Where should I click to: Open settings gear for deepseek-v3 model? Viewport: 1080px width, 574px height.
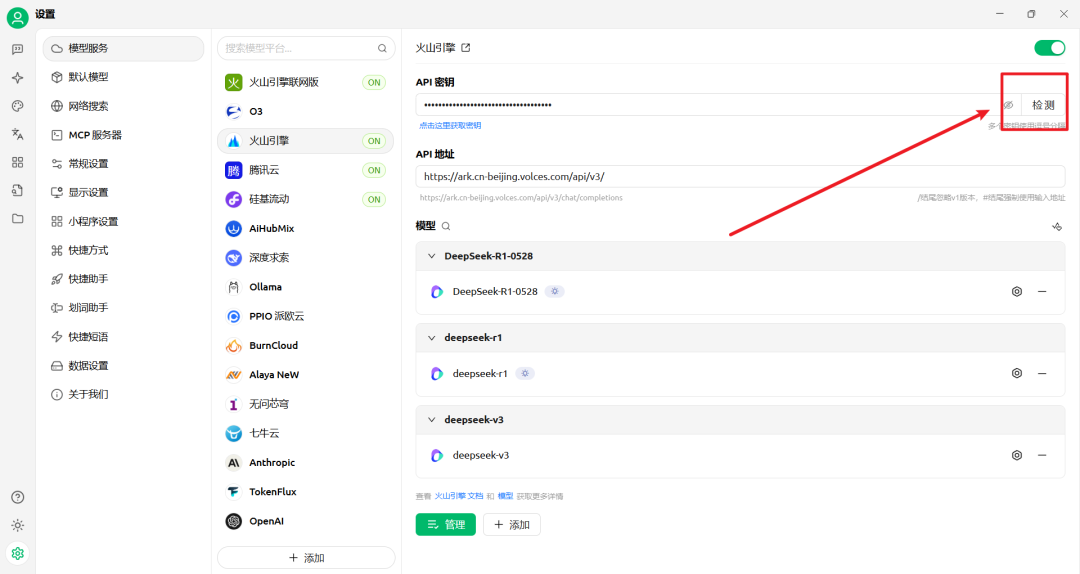(x=1017, y=455)
